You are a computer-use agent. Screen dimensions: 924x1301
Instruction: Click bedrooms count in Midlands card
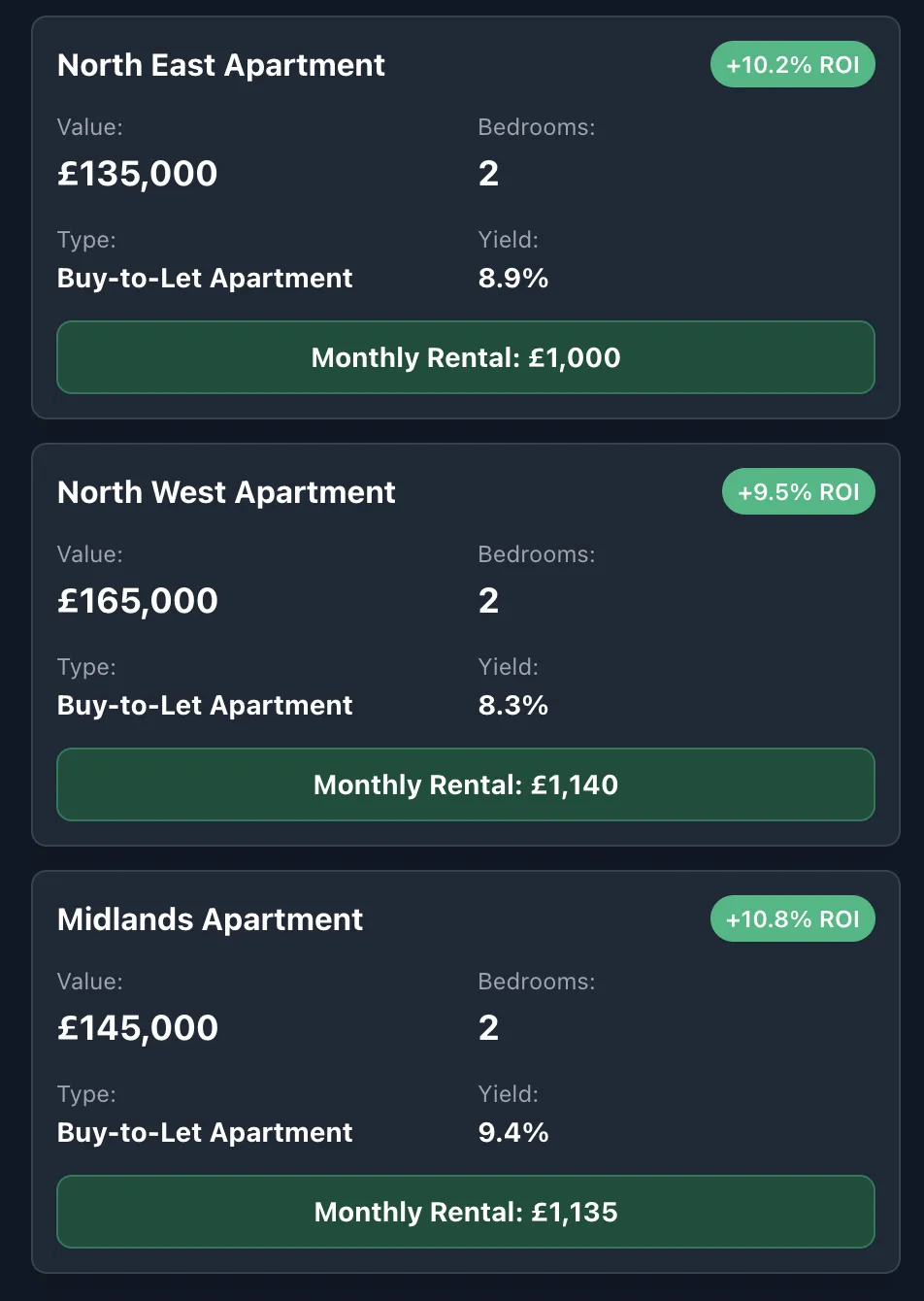point(488,1028)
